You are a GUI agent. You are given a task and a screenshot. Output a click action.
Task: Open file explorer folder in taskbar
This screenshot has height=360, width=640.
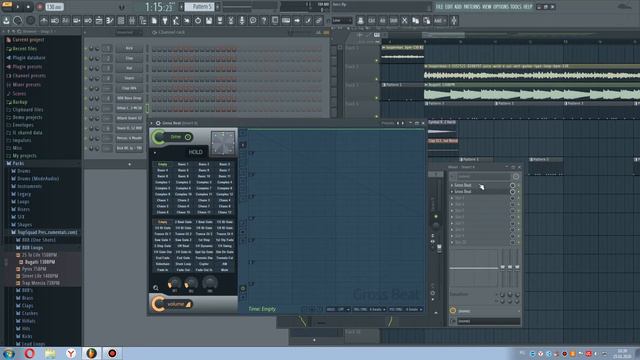click(50, 353)
